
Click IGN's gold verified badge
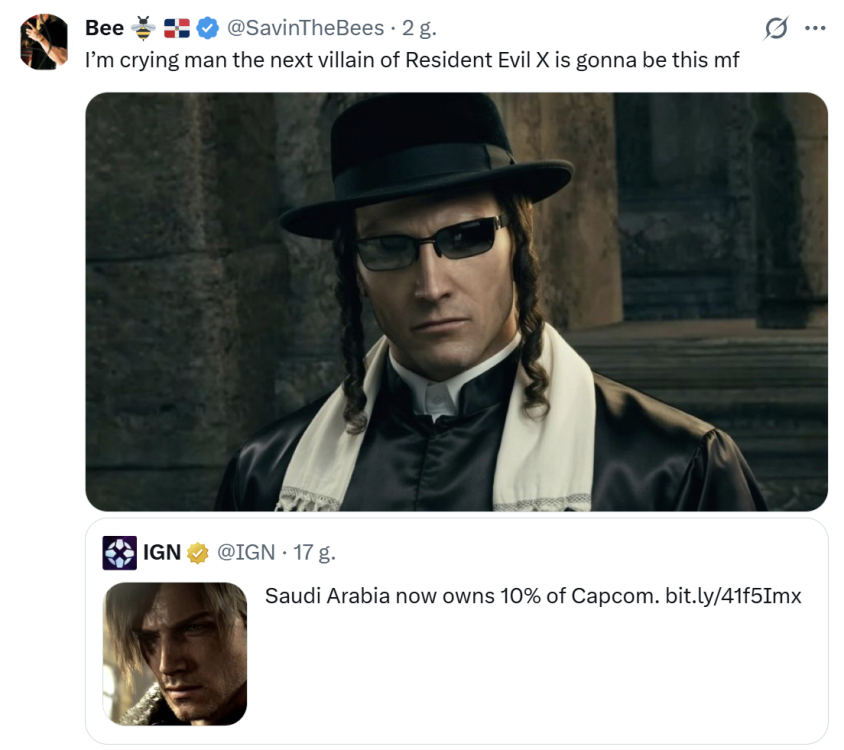pyautogui.click(x=198, y=552)
